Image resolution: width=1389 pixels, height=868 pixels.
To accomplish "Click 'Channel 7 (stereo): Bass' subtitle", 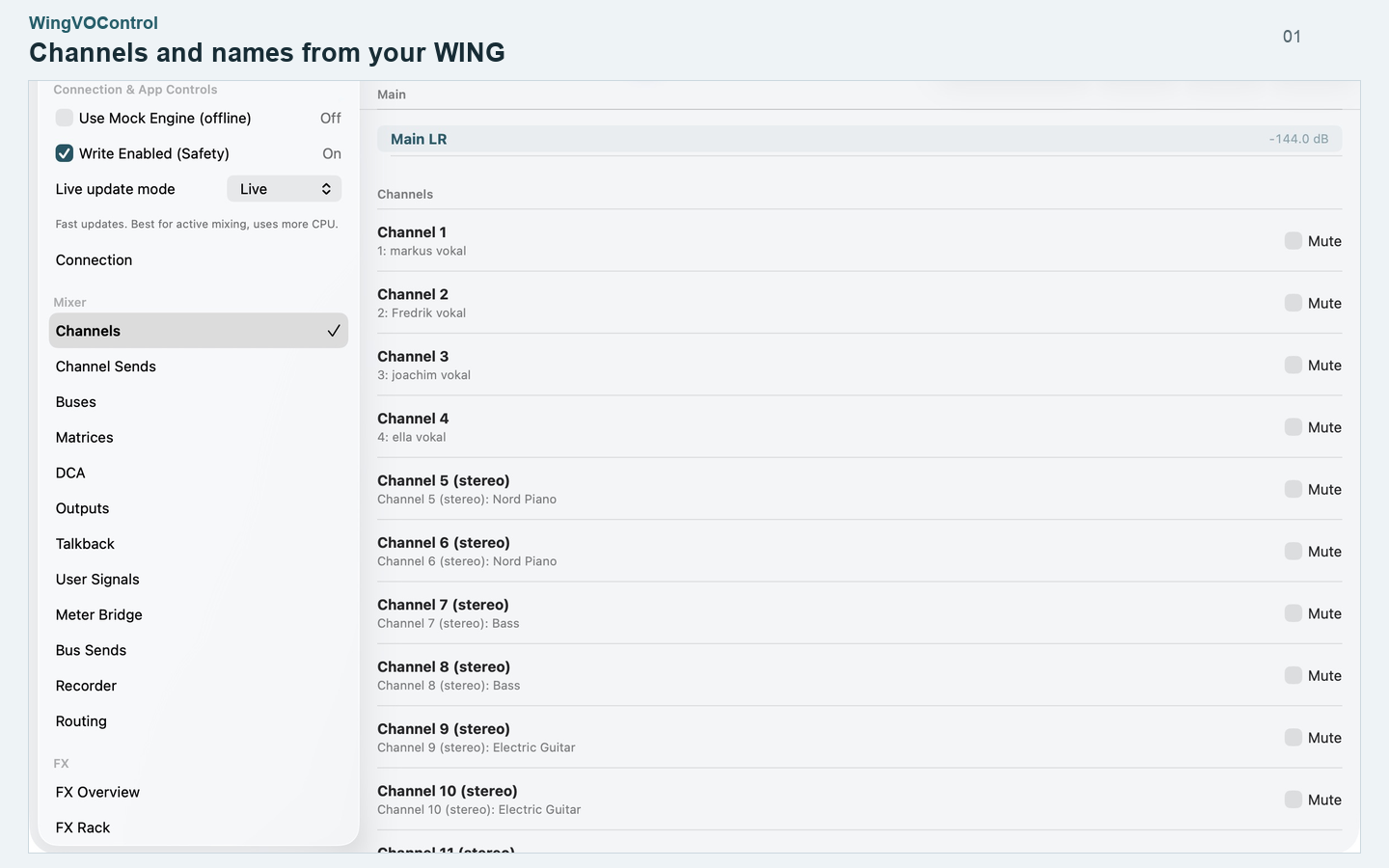I will tap(449, 624).
